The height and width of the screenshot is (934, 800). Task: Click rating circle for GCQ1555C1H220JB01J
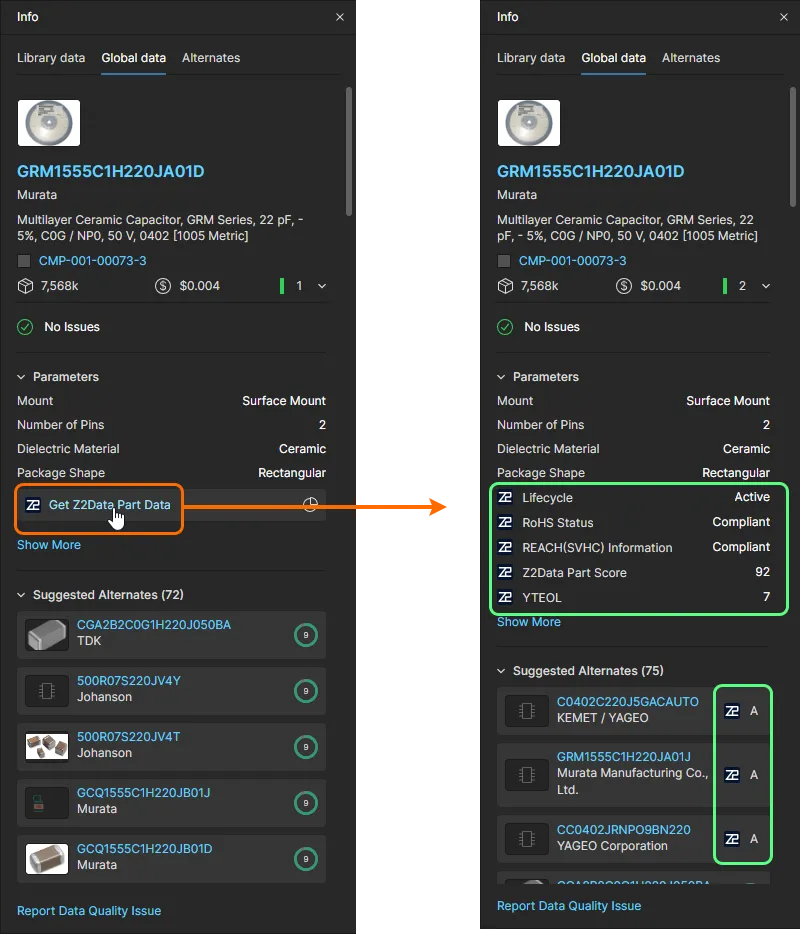306,803
